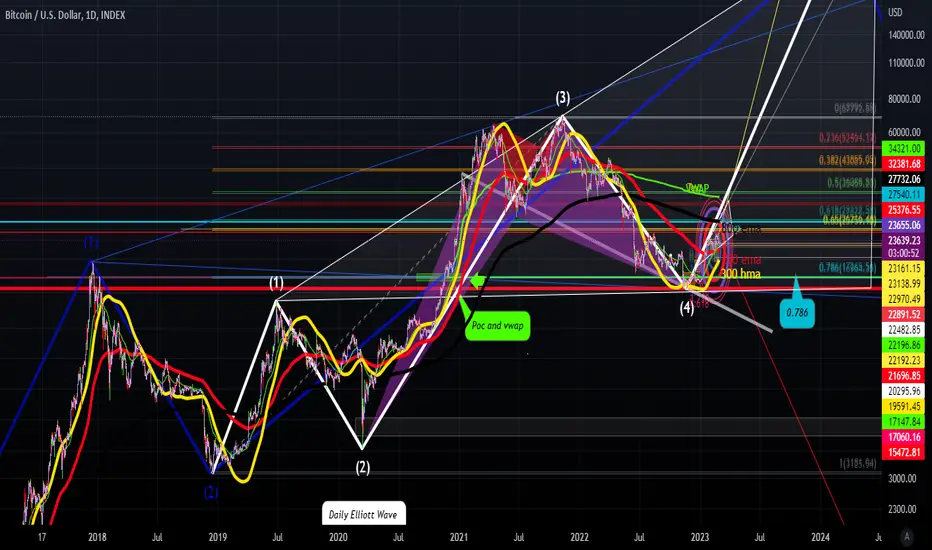Click the auto-scale "A" button
The image size is (932, 550).
pyautogui.click(x=906, y=536)
